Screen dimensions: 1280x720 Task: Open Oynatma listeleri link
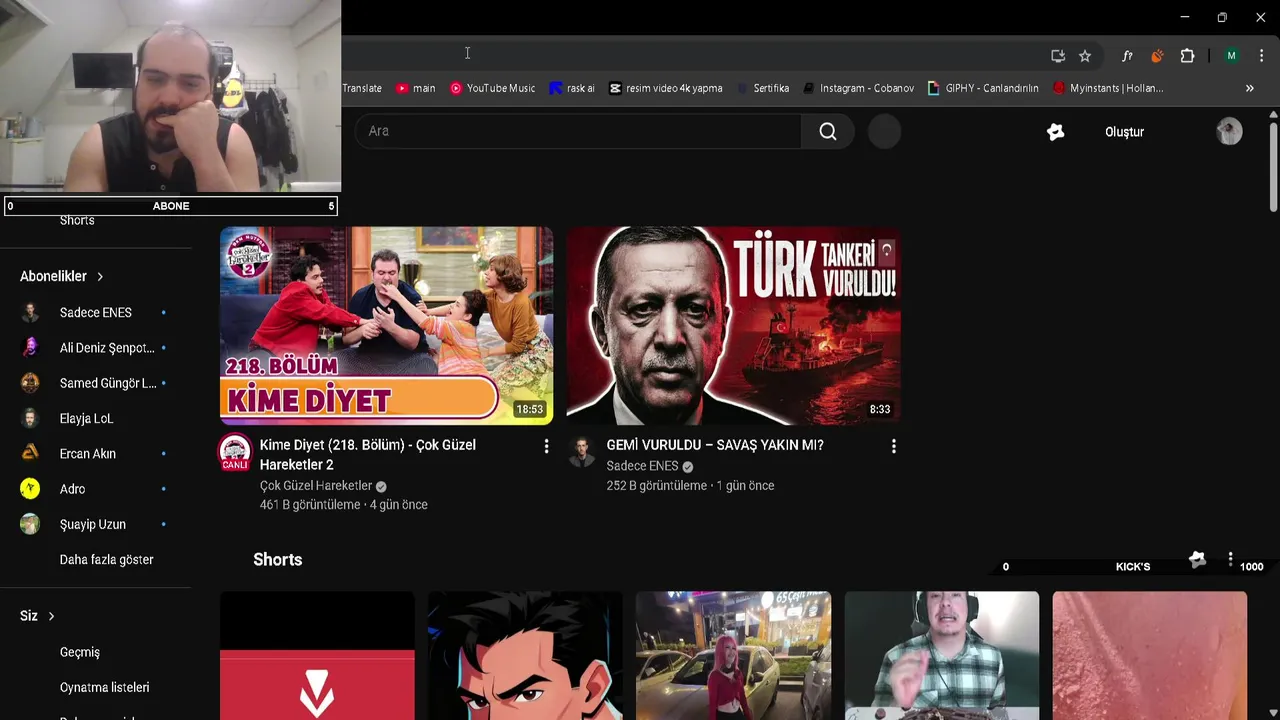pos(104,687)
